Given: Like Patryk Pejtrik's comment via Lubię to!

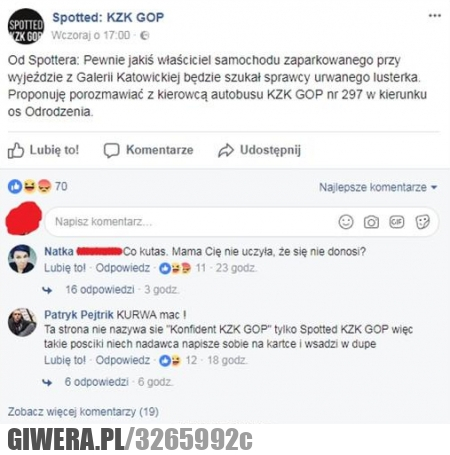Looking at the screenshot, I should coord(65,360).
